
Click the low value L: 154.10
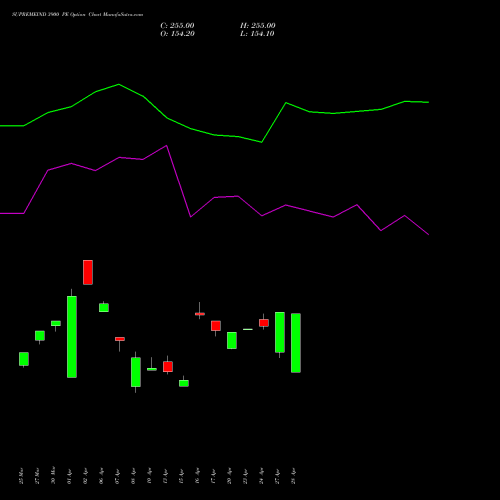point(257,34)
